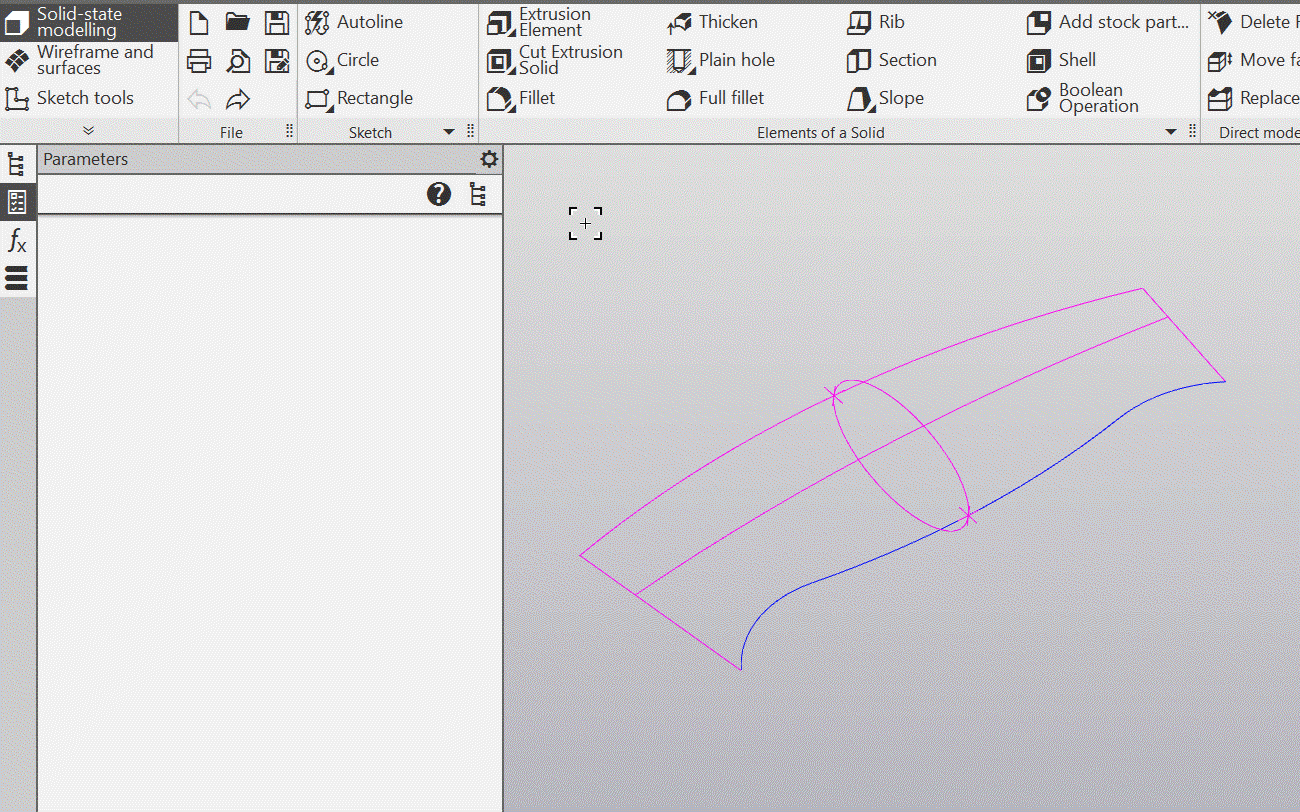
Task: Choose the Fillet tool
Action: (x=522, y=98)
